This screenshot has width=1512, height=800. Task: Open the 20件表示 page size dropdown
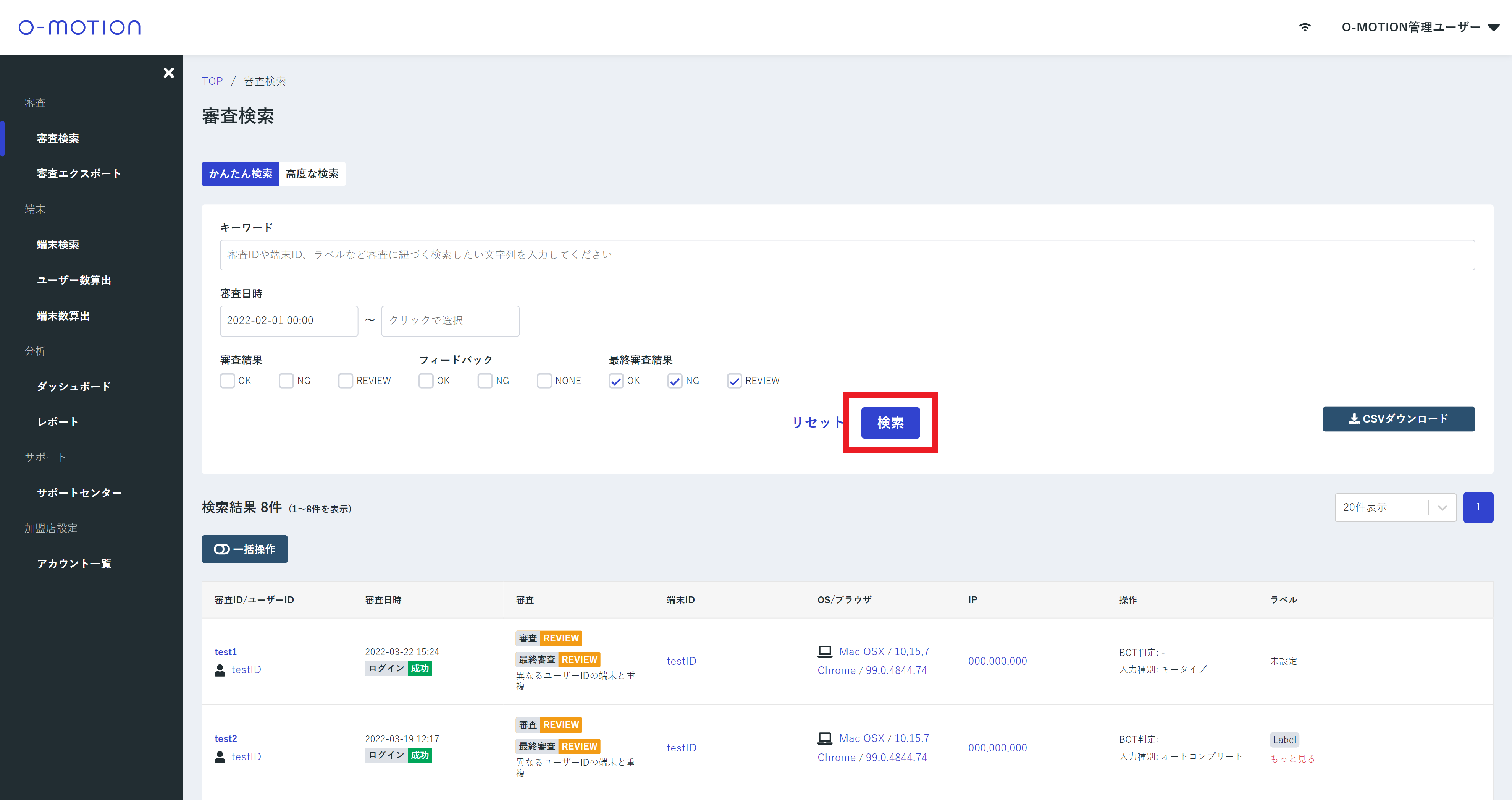[x=1395, y=507]
